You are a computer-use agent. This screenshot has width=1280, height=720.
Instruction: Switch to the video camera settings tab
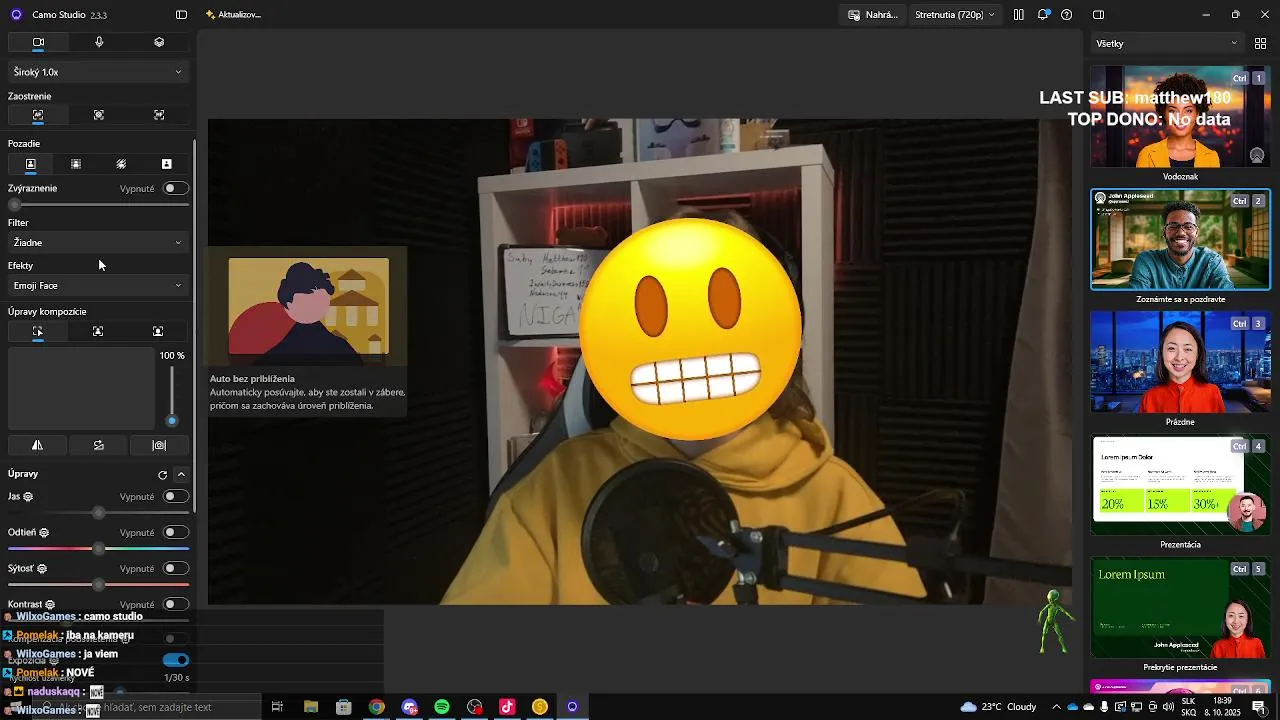tap(38, 42)
